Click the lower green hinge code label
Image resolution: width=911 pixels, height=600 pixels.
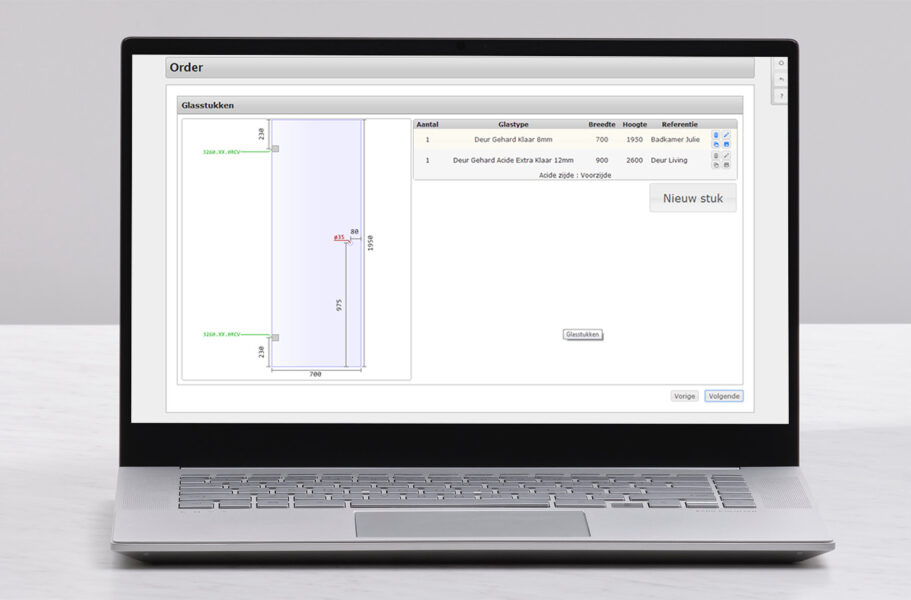click(x=221, y=335)
